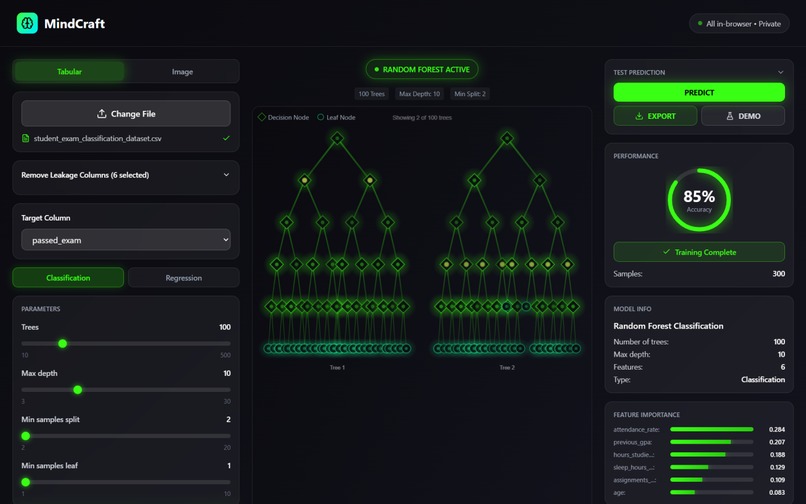Image resolution: width=806 pixels, height=504 pixels.
Task: Click the 0.284 attendance_rate importance value
Action: 777,429
